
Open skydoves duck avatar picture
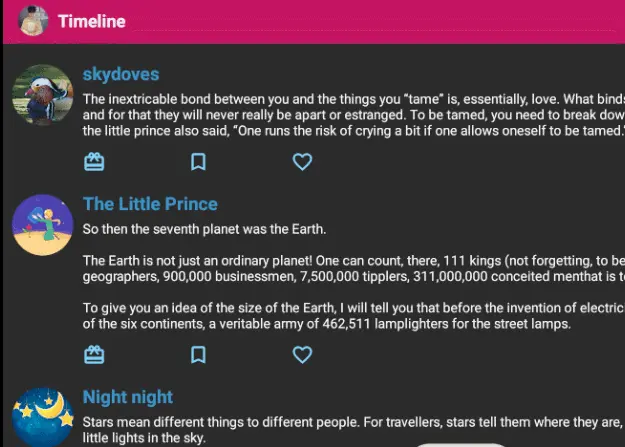pos(43,95)
